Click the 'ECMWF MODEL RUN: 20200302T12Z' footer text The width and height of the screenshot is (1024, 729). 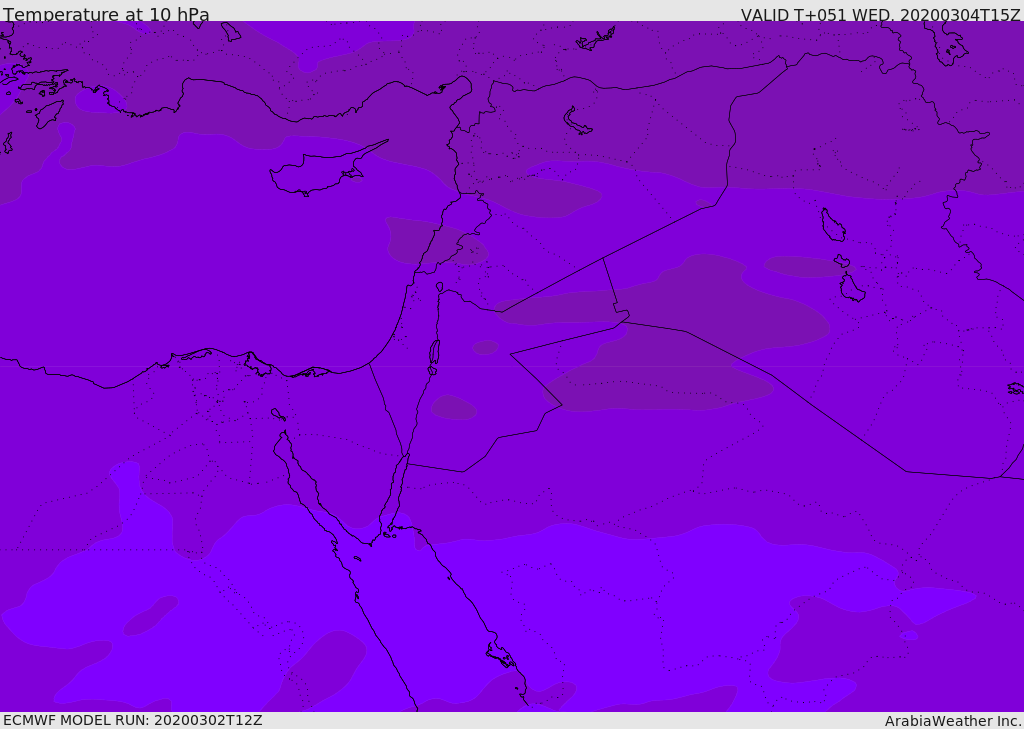coord(133,720)
